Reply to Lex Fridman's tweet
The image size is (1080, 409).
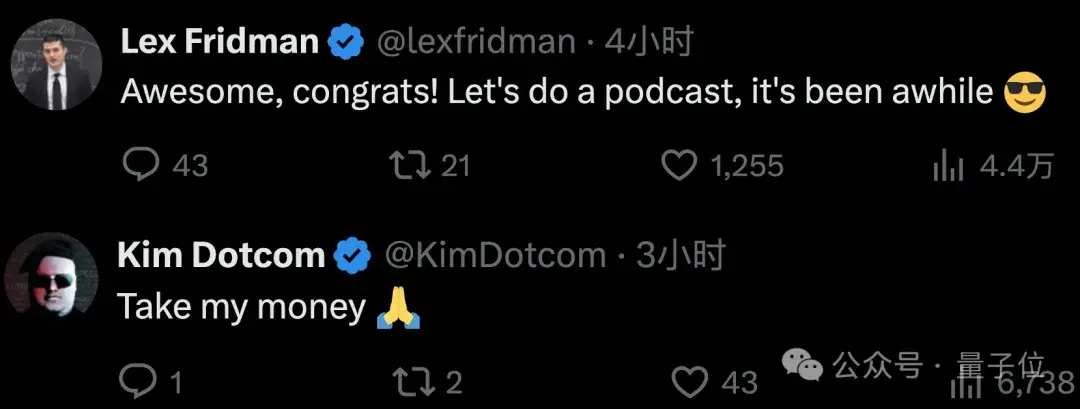(x=140, y=165)
